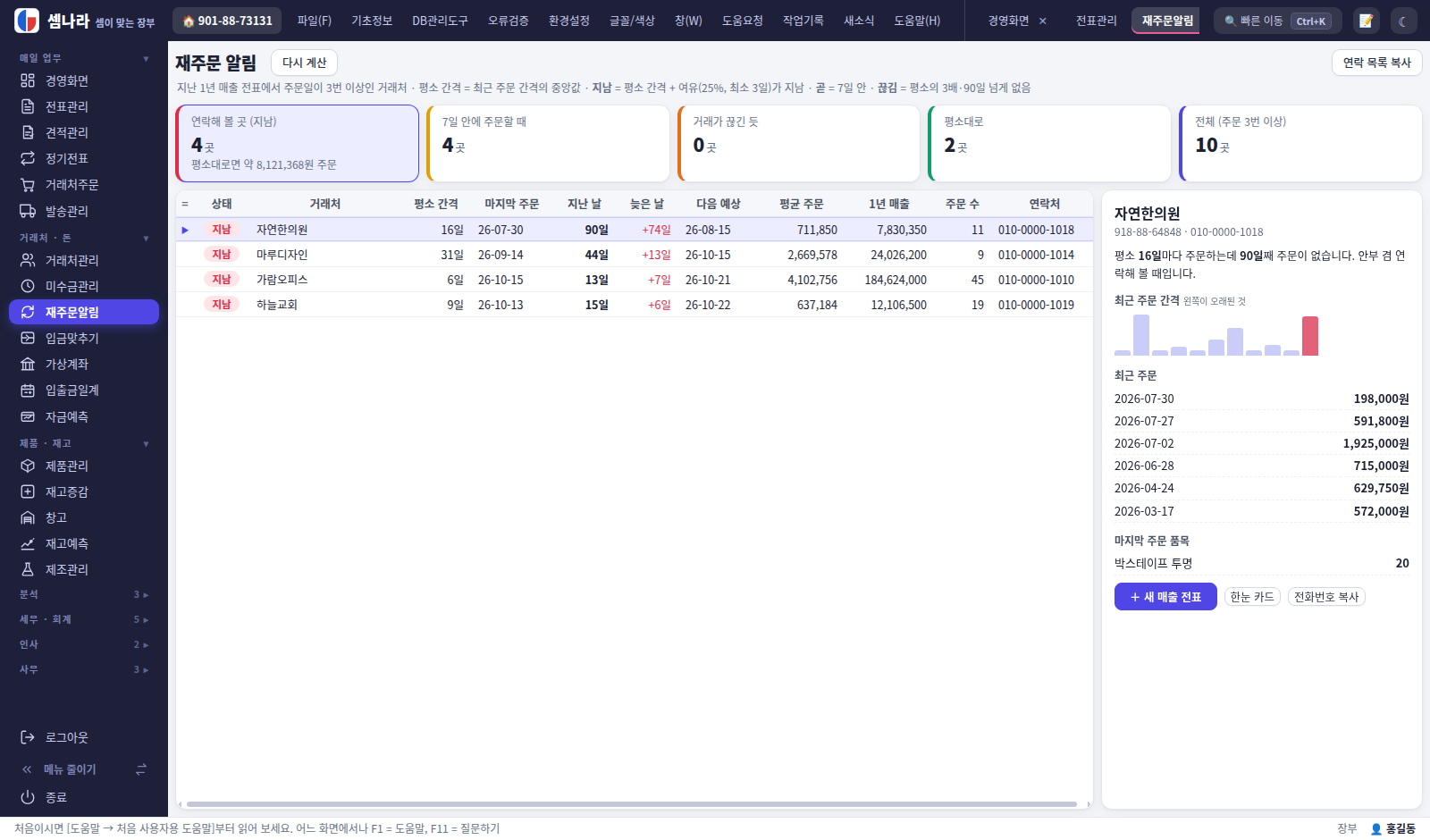Click the 견적관리 icon in sidebar
Image resolution: width=1430 pixels, height=840 pixels.
pos(28,132)
